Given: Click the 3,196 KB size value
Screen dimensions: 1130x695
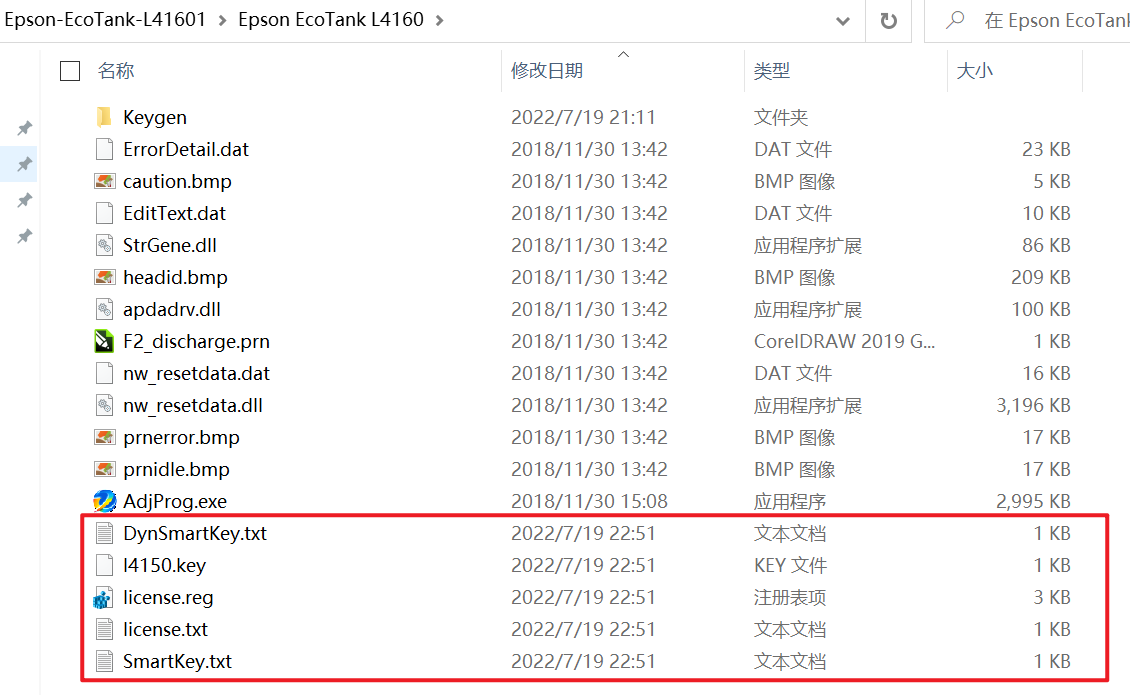Looking at the screenshot, I should pyautogui.click(x=1033, y=405).
